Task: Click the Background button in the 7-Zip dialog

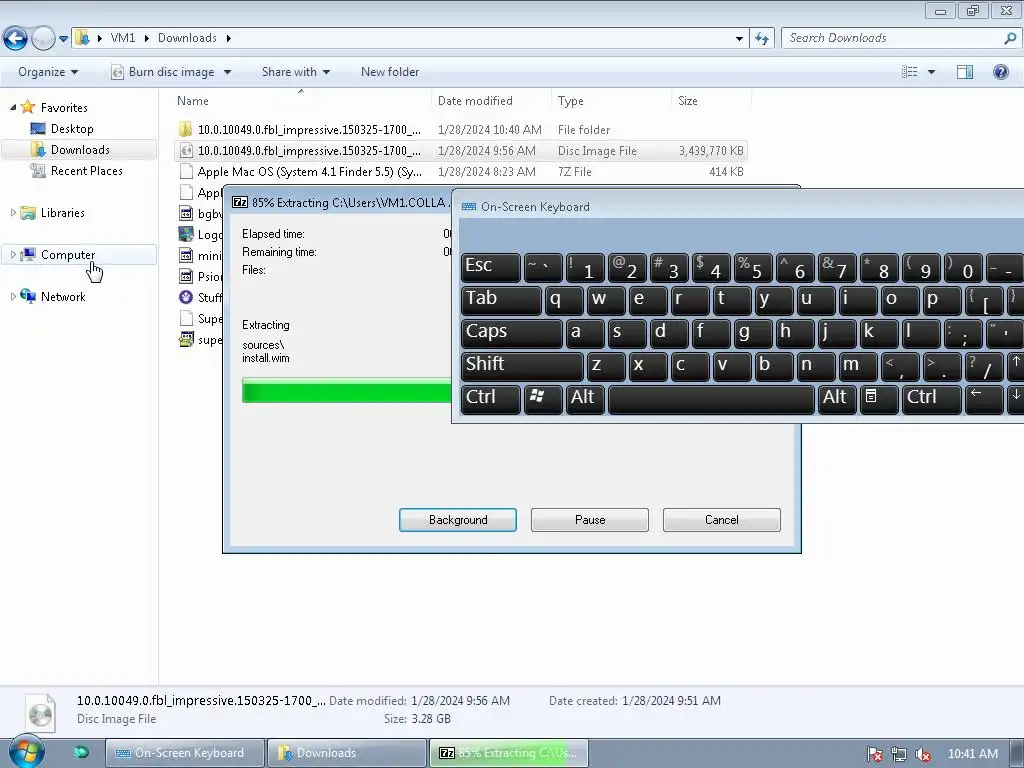Action: [458, 520]
